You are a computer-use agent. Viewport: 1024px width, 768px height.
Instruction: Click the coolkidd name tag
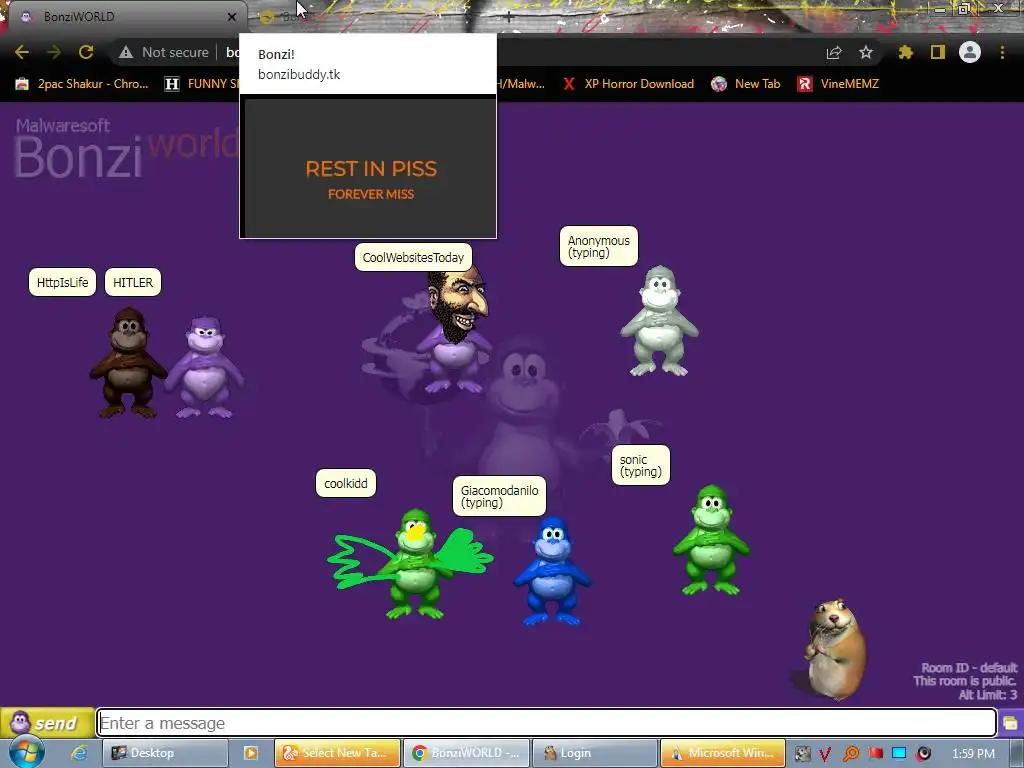click(x=345, y=483)
